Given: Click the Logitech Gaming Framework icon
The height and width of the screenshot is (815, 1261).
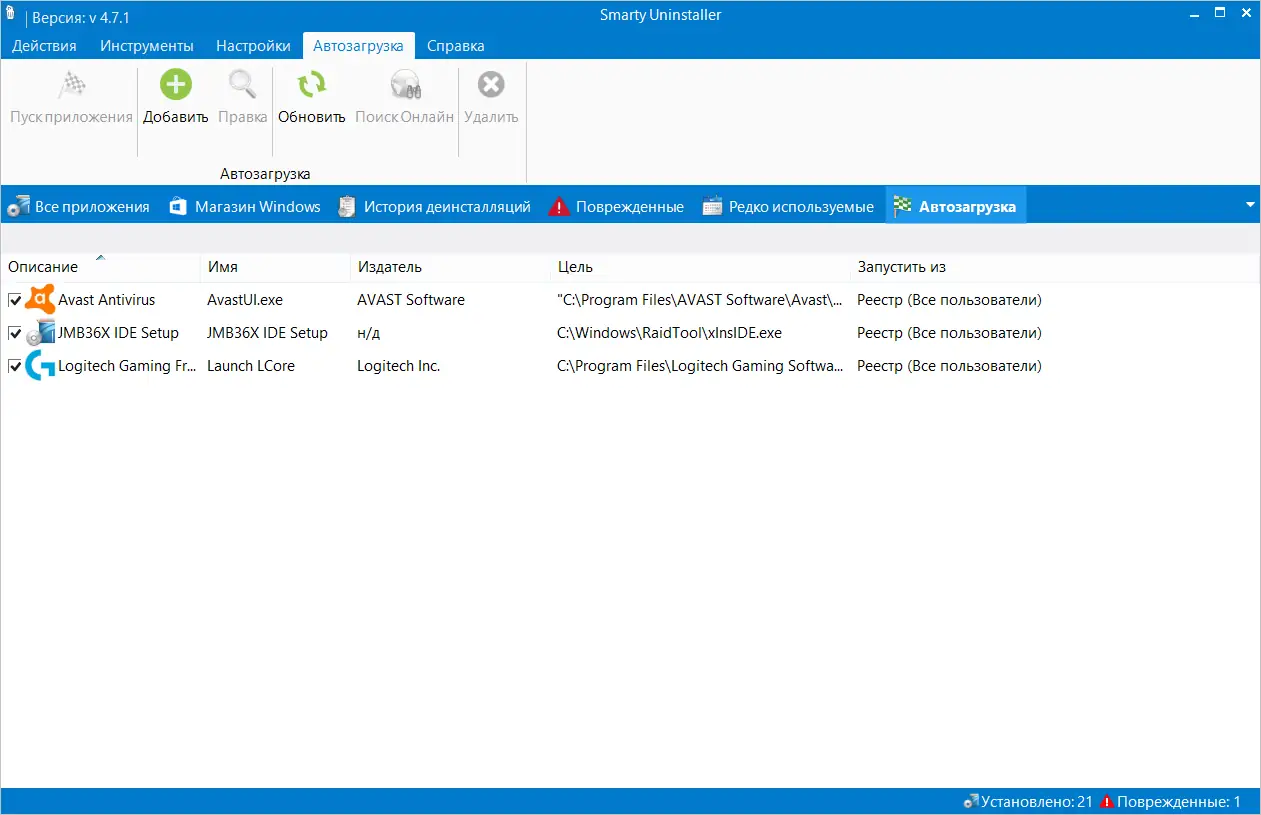Looking at the screenshot, I should pos(40,366).
